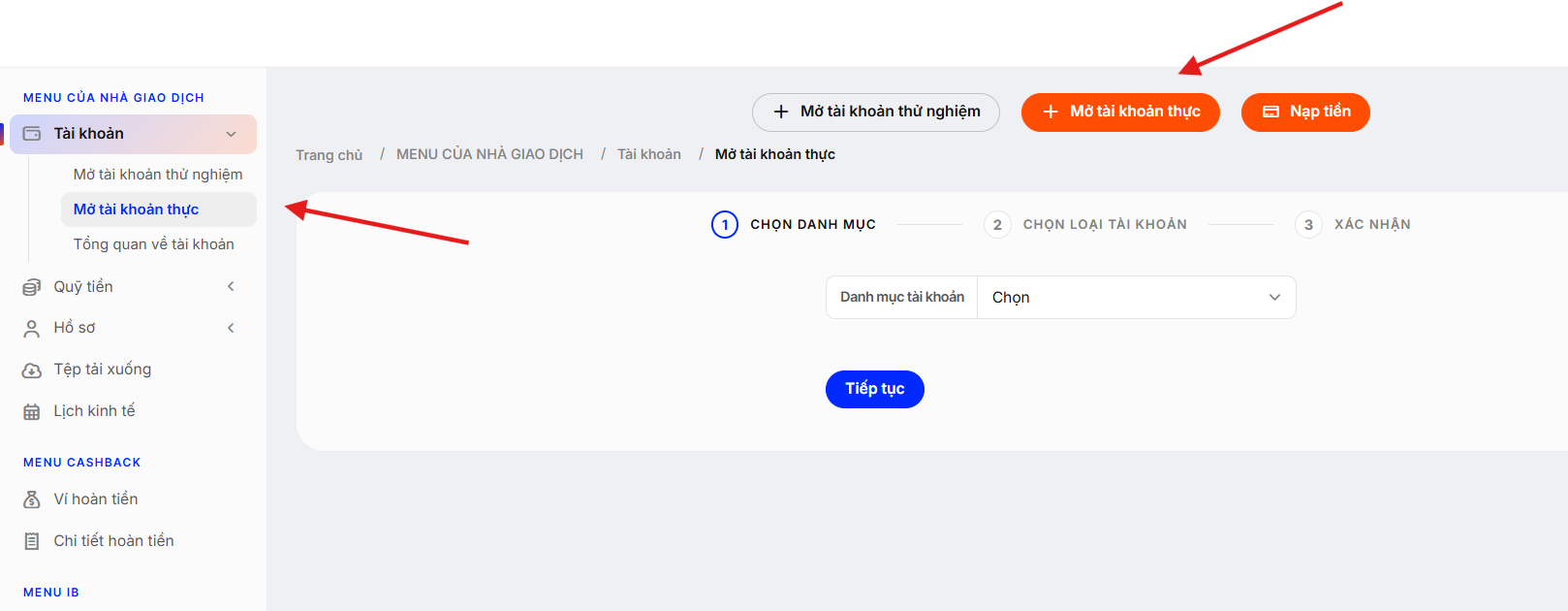The image size is (1568, 611).
Task: Click step 2 Chọn loại tài khoản
Action: tap(1085, 225)
